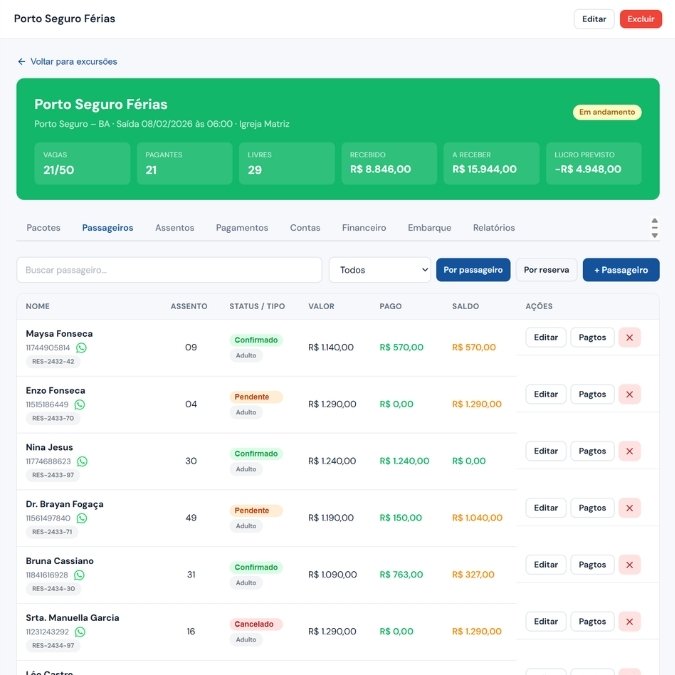Open WhatsApp chat for Enzo Fonseca
Image resolution: width=675 pixels, height=675 pixels.
coord(80,404)
